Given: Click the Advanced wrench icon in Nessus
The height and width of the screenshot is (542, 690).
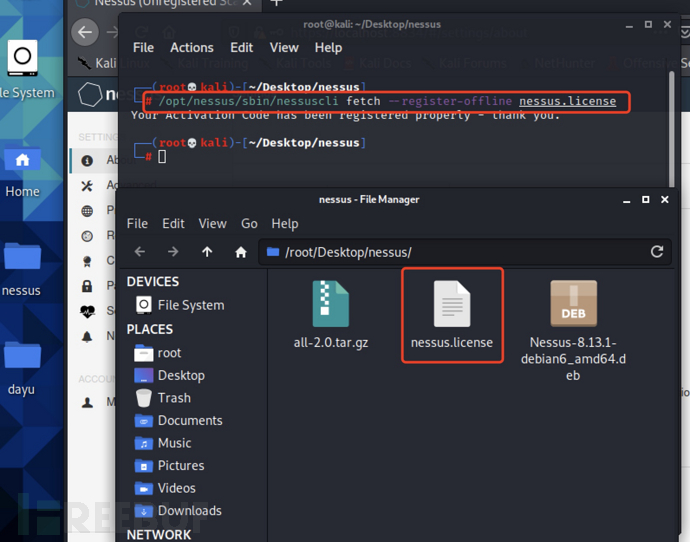Looking at the screenshot, I should (87, 186).
